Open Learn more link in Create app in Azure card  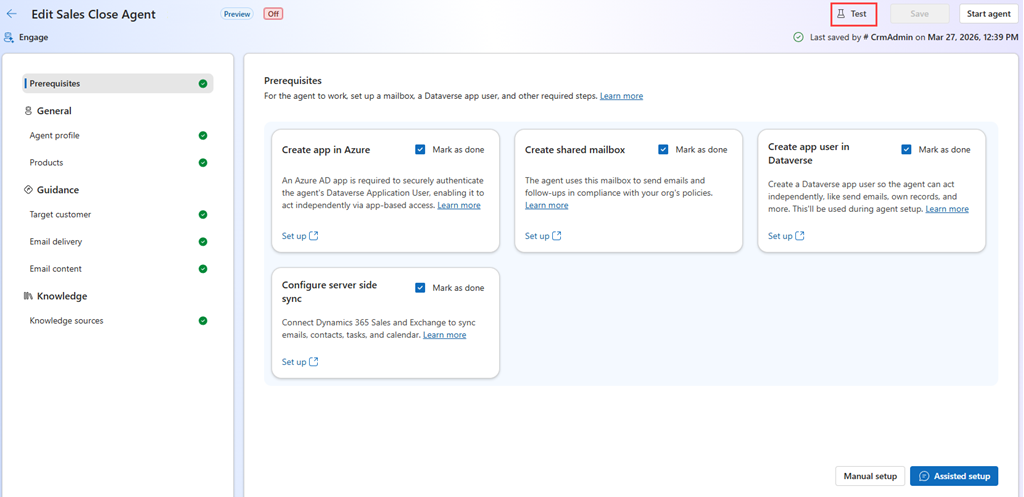458,205
